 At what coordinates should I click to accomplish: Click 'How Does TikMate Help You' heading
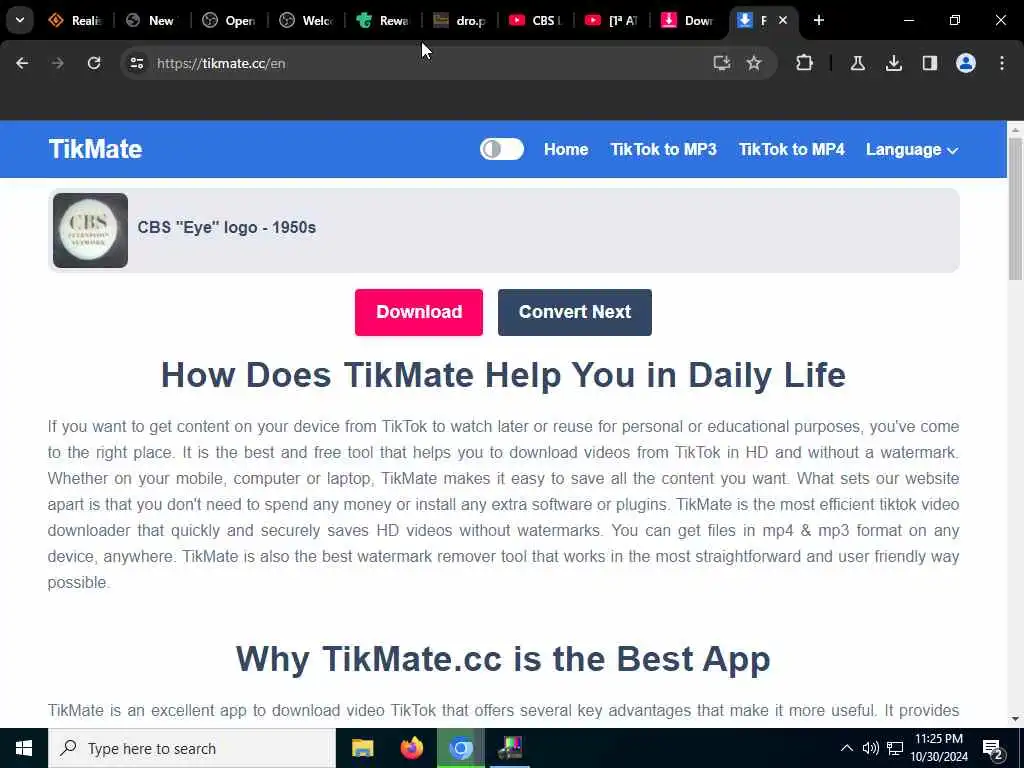pyautogui.click(x=503, y=375)
